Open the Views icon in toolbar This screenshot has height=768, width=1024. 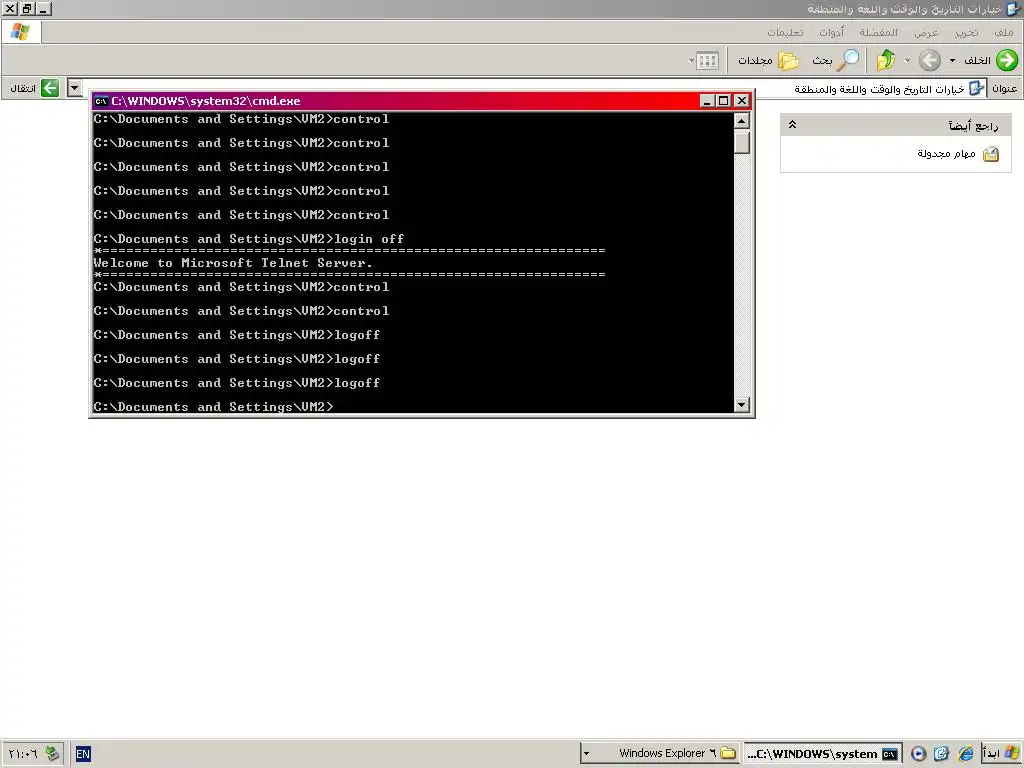[707, 61]
